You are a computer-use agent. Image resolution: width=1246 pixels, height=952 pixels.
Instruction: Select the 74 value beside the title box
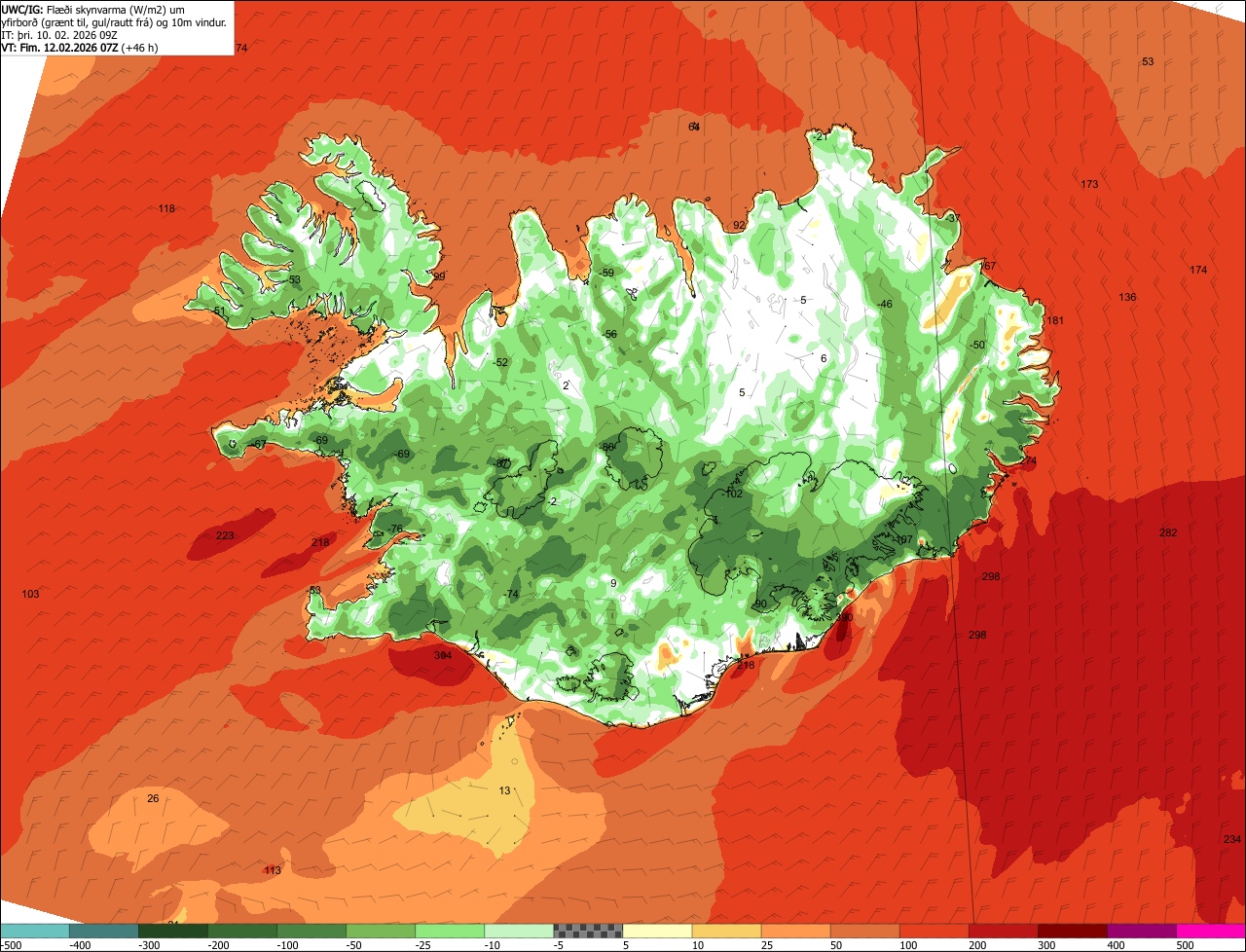(241, 48)
